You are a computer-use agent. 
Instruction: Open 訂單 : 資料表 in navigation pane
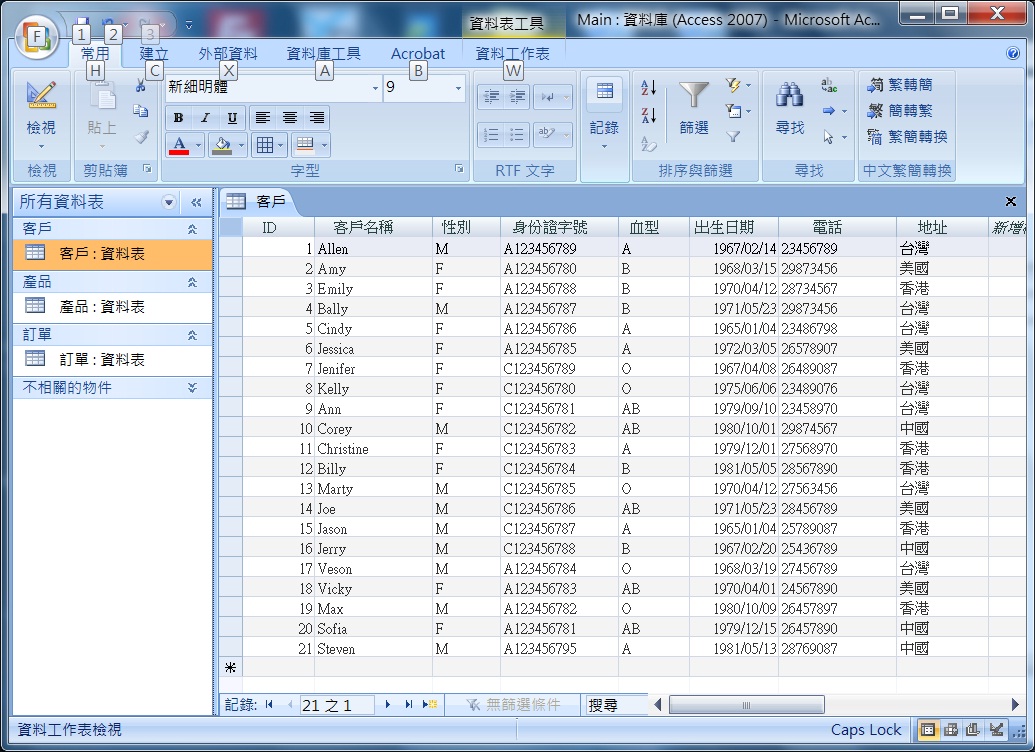112,360
